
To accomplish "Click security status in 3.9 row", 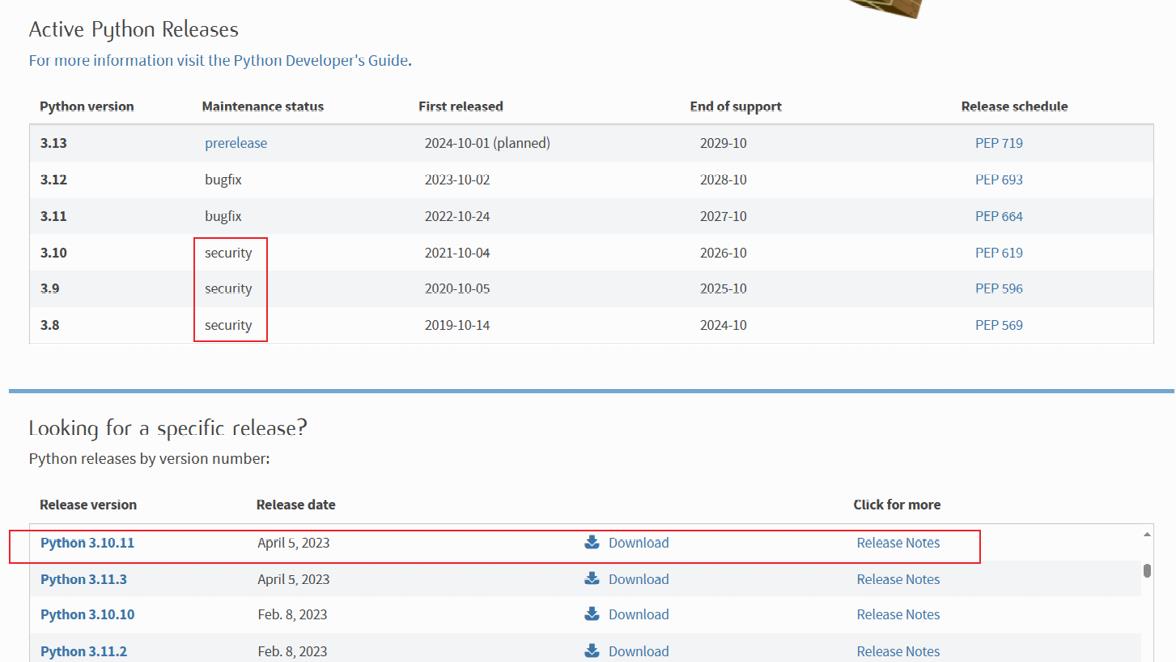I will 228,288.
